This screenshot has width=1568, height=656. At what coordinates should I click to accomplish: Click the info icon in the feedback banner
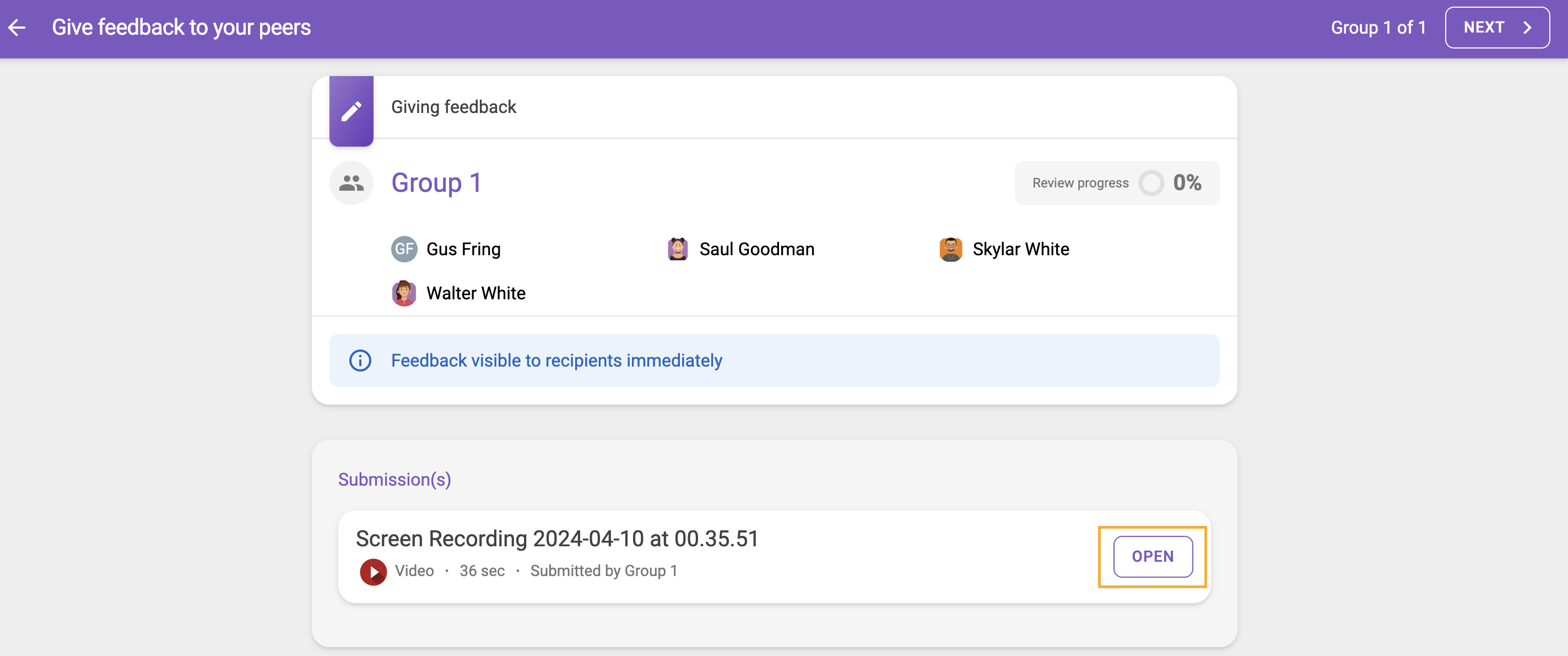click(x=360, y=361)
